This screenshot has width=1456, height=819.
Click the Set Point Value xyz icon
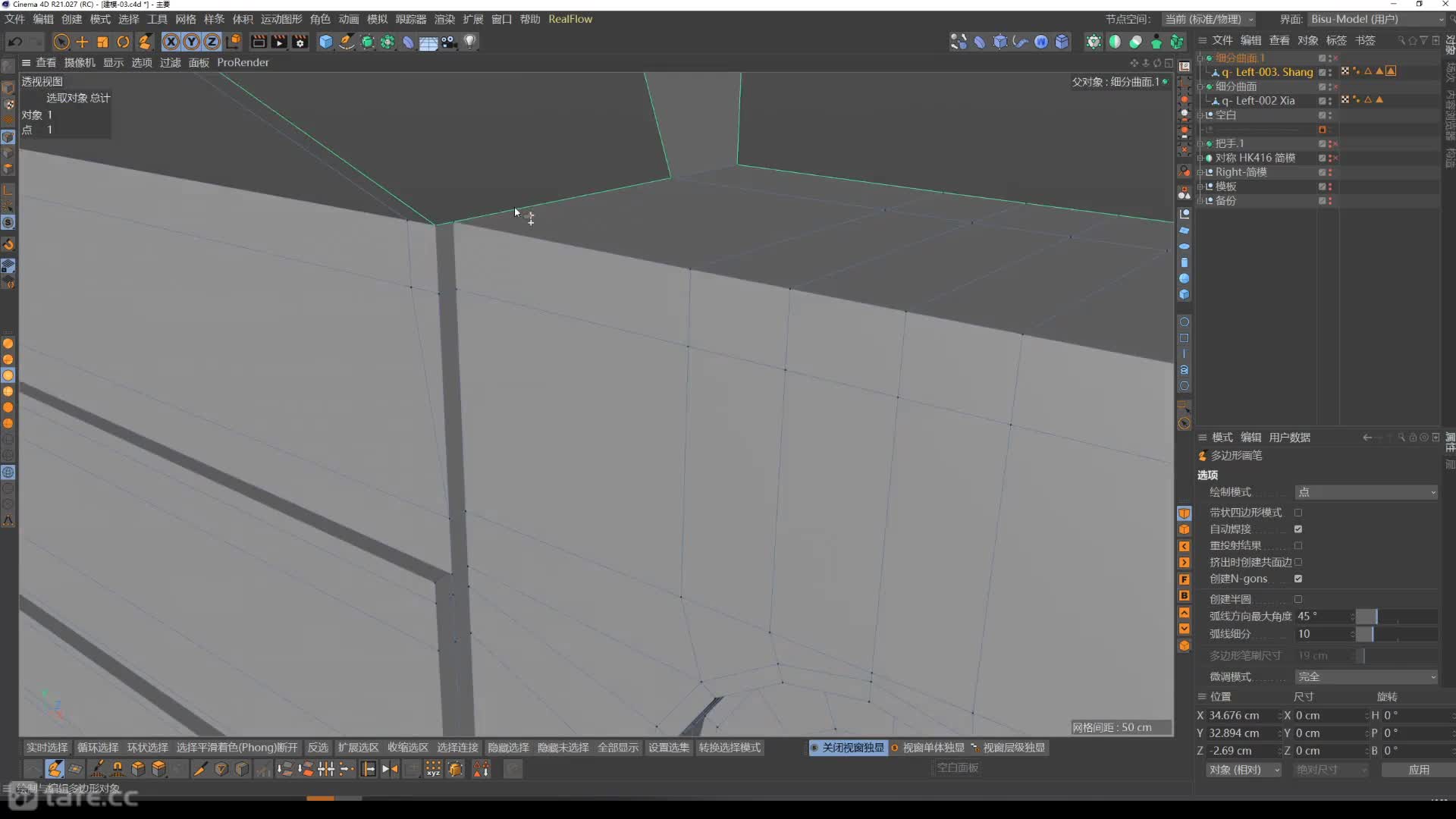click(433, 769)
